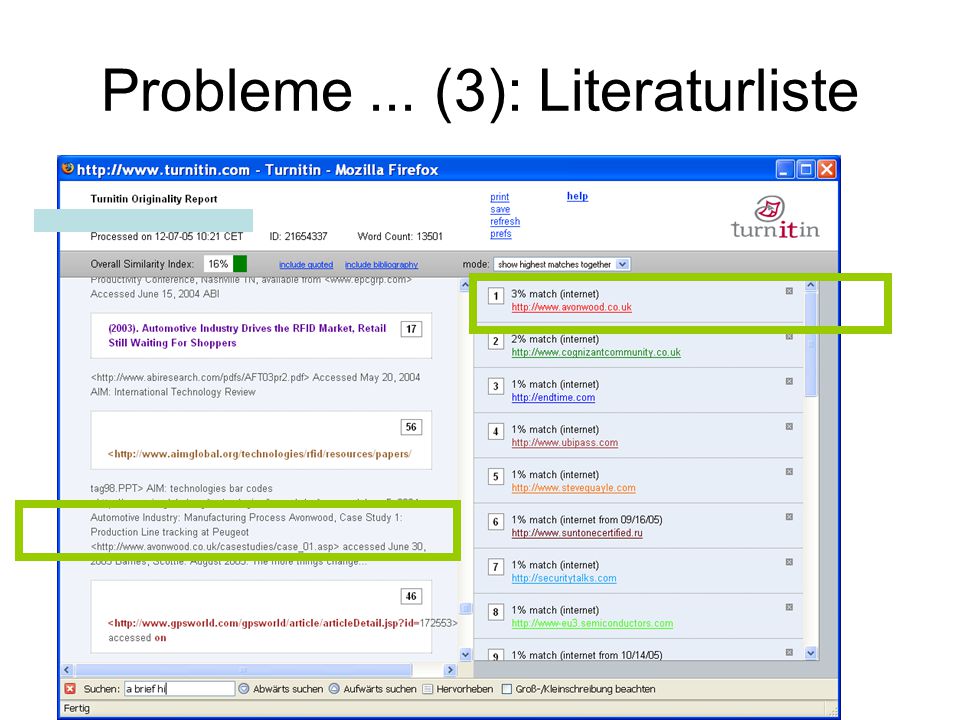Open the http://securitytalks.com source link
Image resolution: width=960 pixels, height=720 pixels.
click(x=564, y=579)
